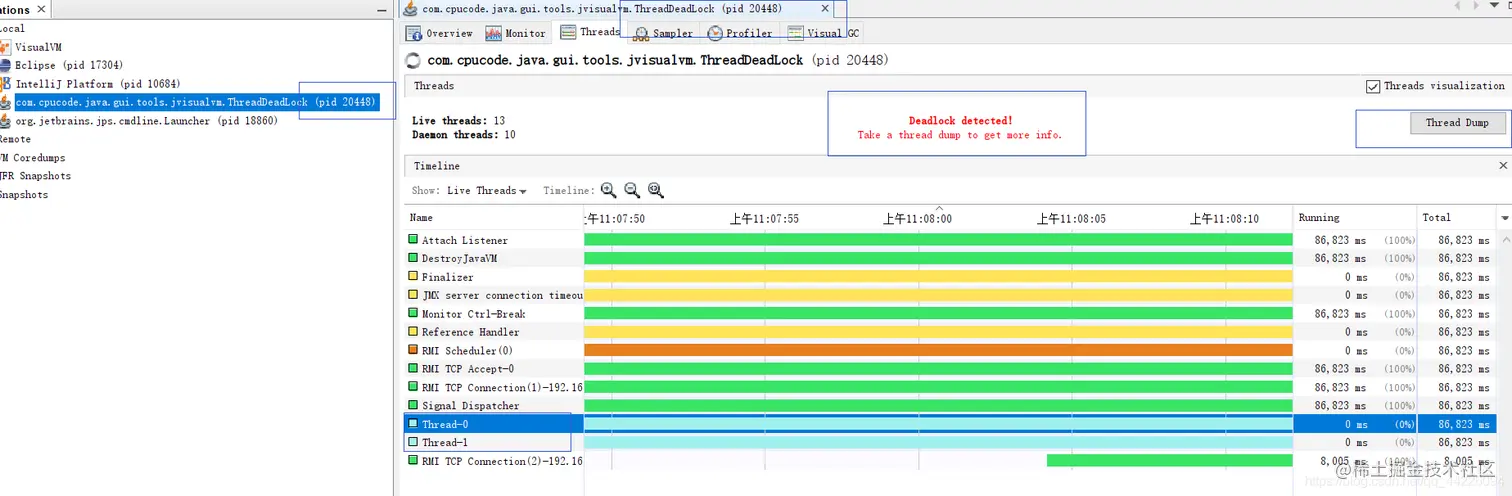Open the Monitor tab
Screen dimensions: 1512x496
point(516,33)
